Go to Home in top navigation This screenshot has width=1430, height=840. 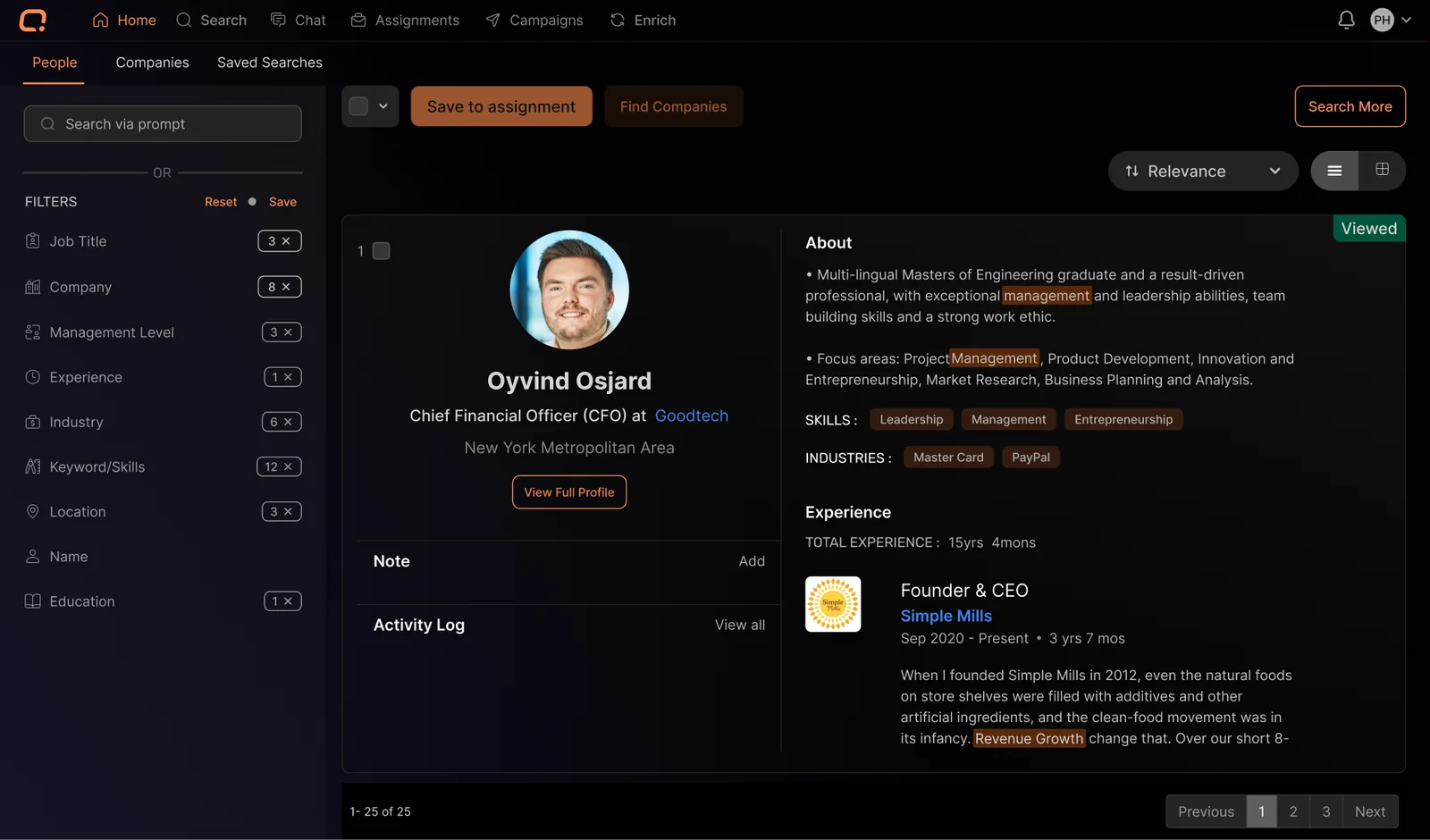click(x=124, y=20)
